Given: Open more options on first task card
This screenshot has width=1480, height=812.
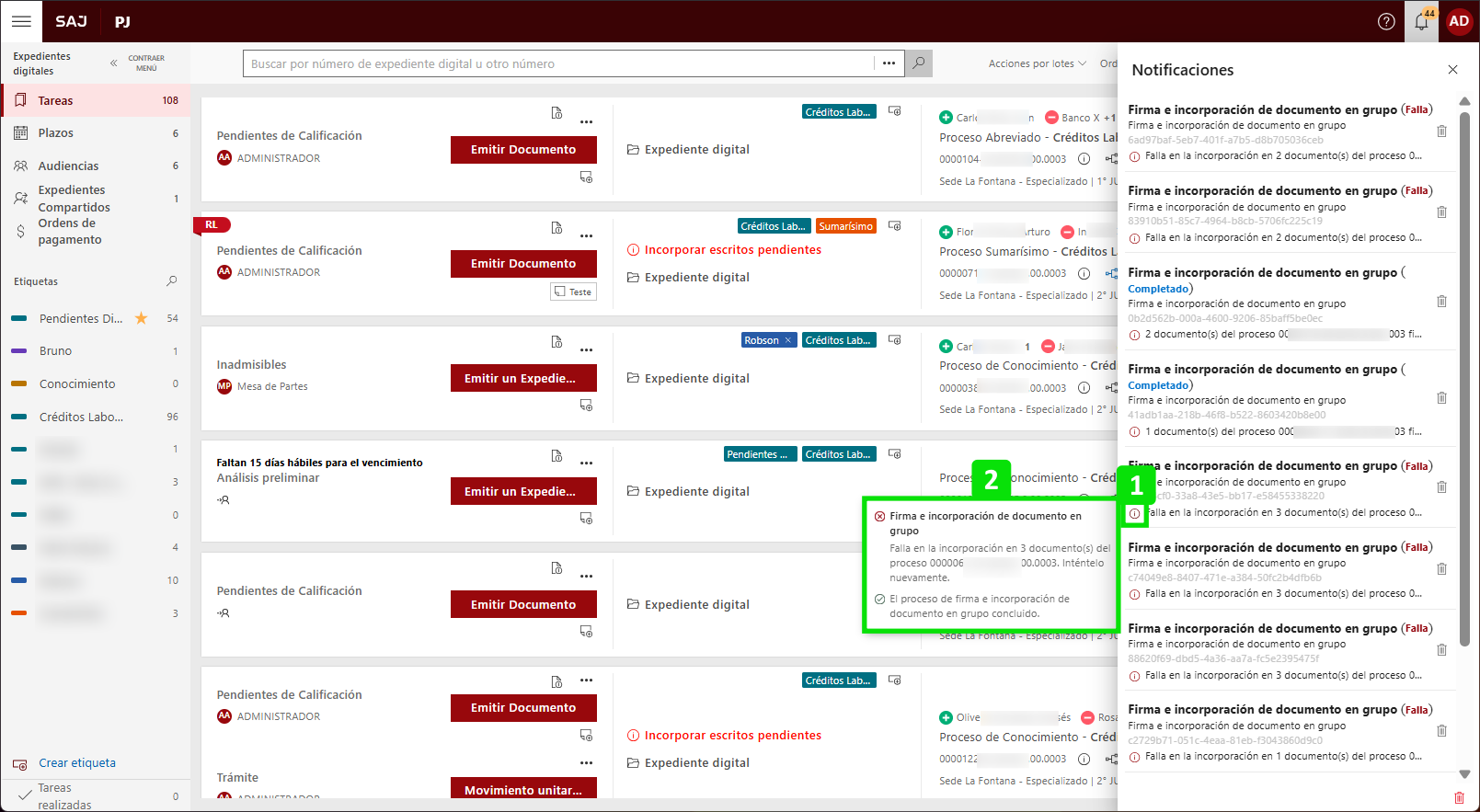Looking at the screenshot, I should tap(586, 121).
